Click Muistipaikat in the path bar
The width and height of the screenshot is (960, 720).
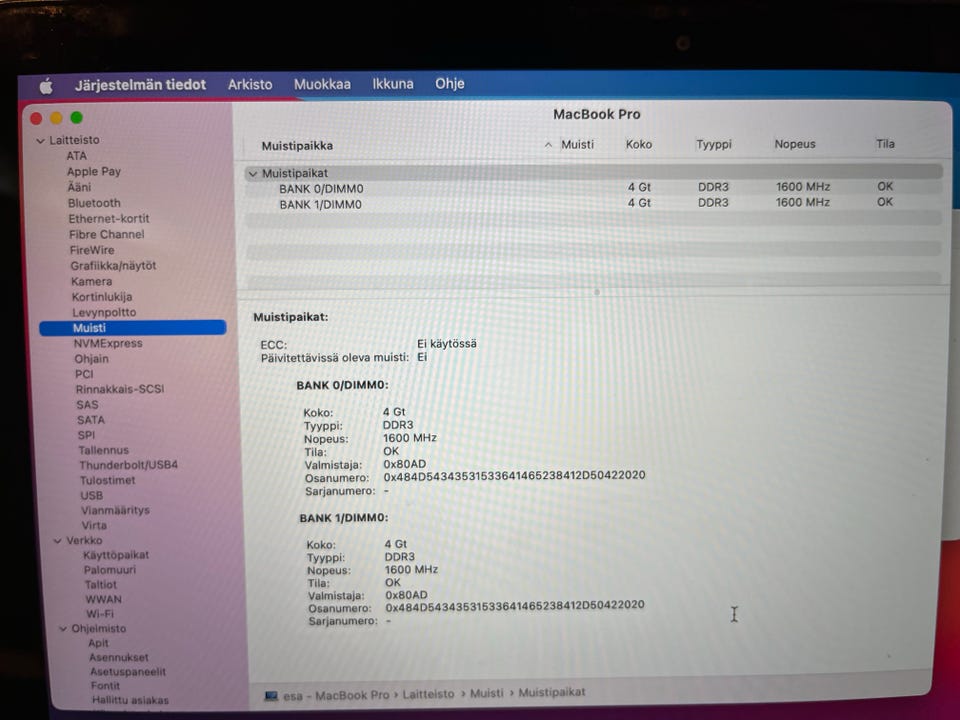click(552, 692)
